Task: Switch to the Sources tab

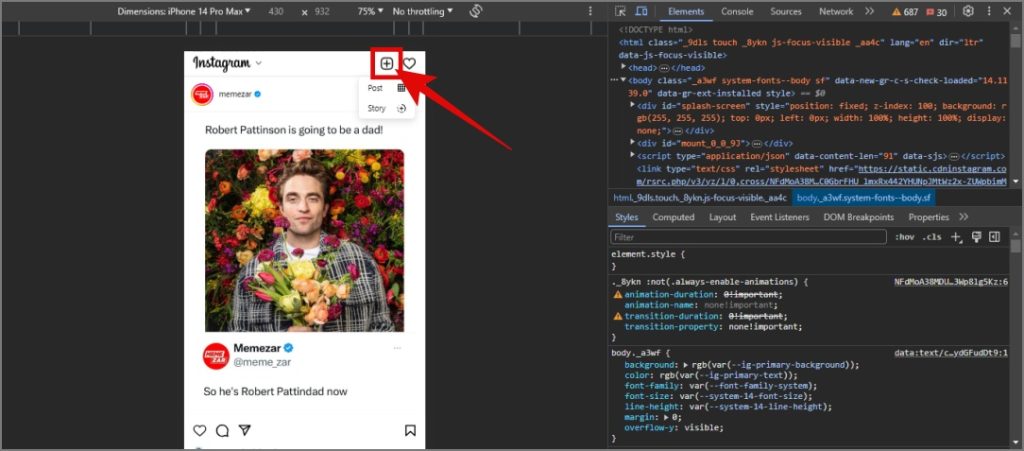Action: (786, 11)
